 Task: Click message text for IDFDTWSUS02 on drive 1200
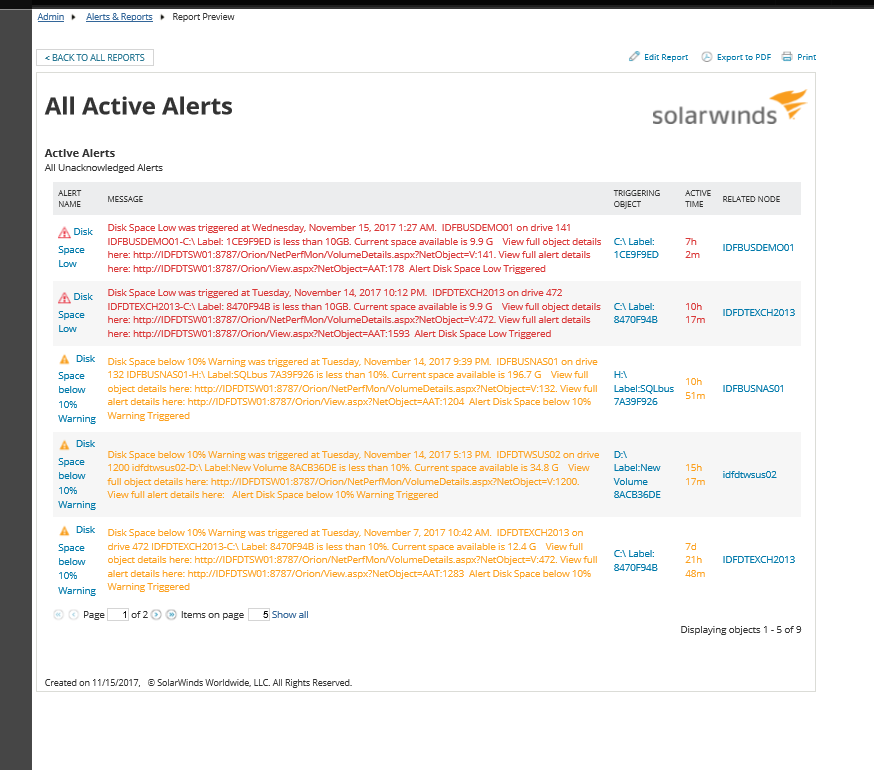click(353, 474)
